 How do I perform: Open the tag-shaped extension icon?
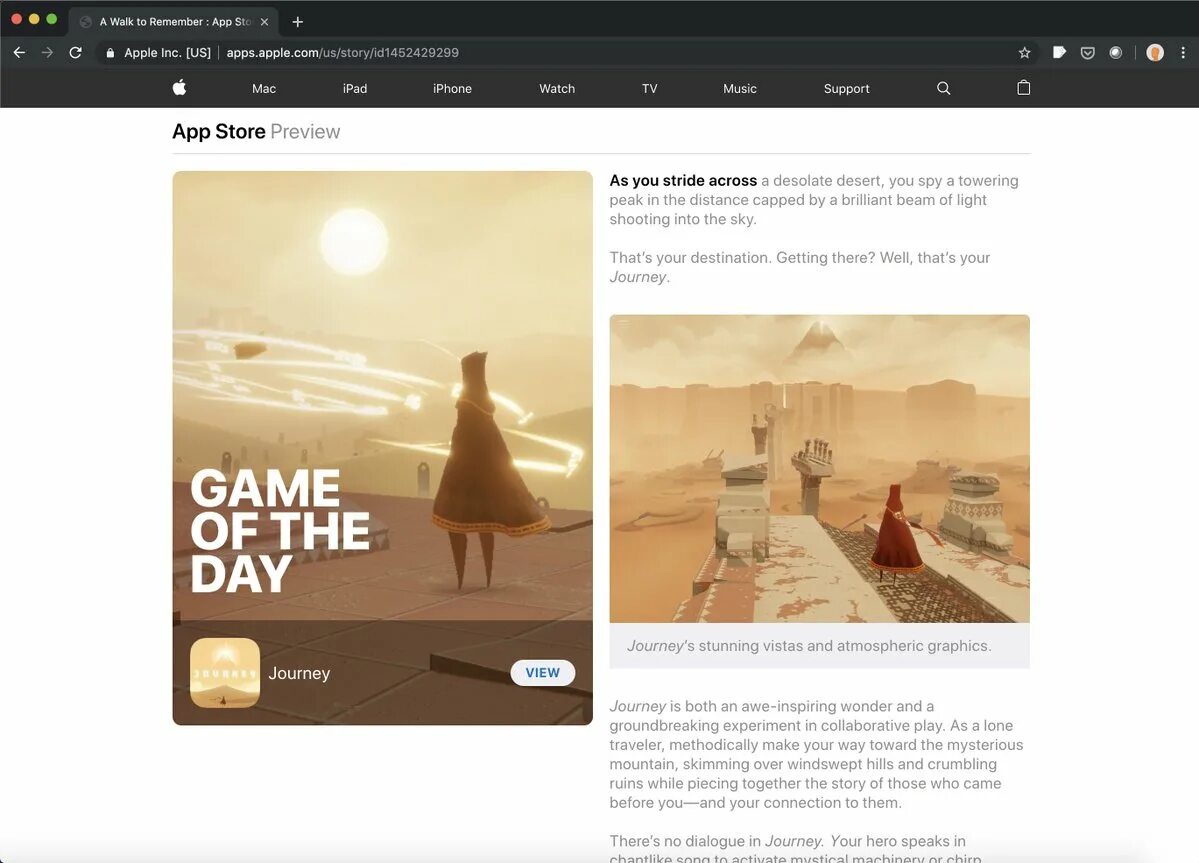tap(1059, 53)
